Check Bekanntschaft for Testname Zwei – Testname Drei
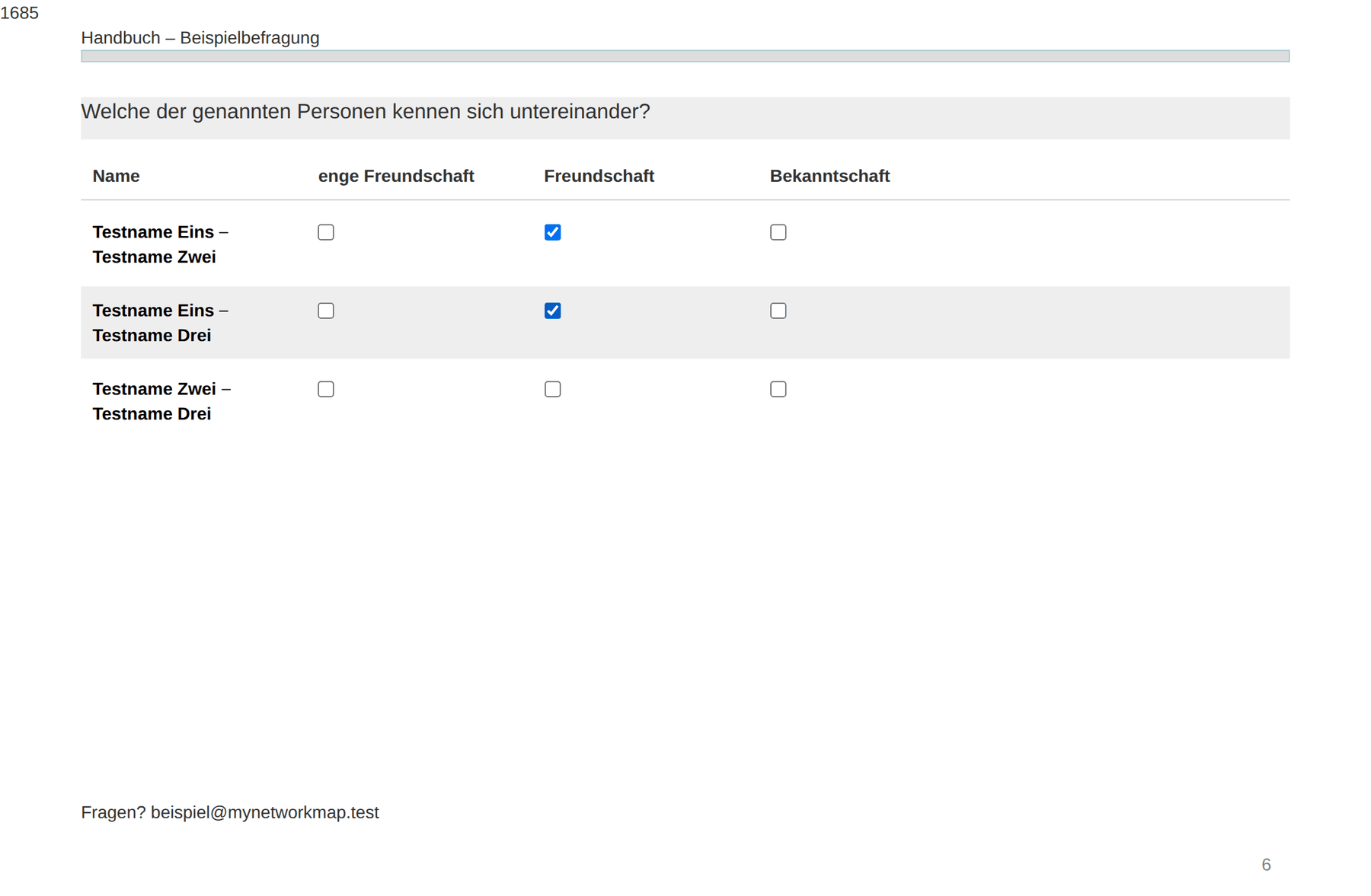 click(x=778, y=389)
